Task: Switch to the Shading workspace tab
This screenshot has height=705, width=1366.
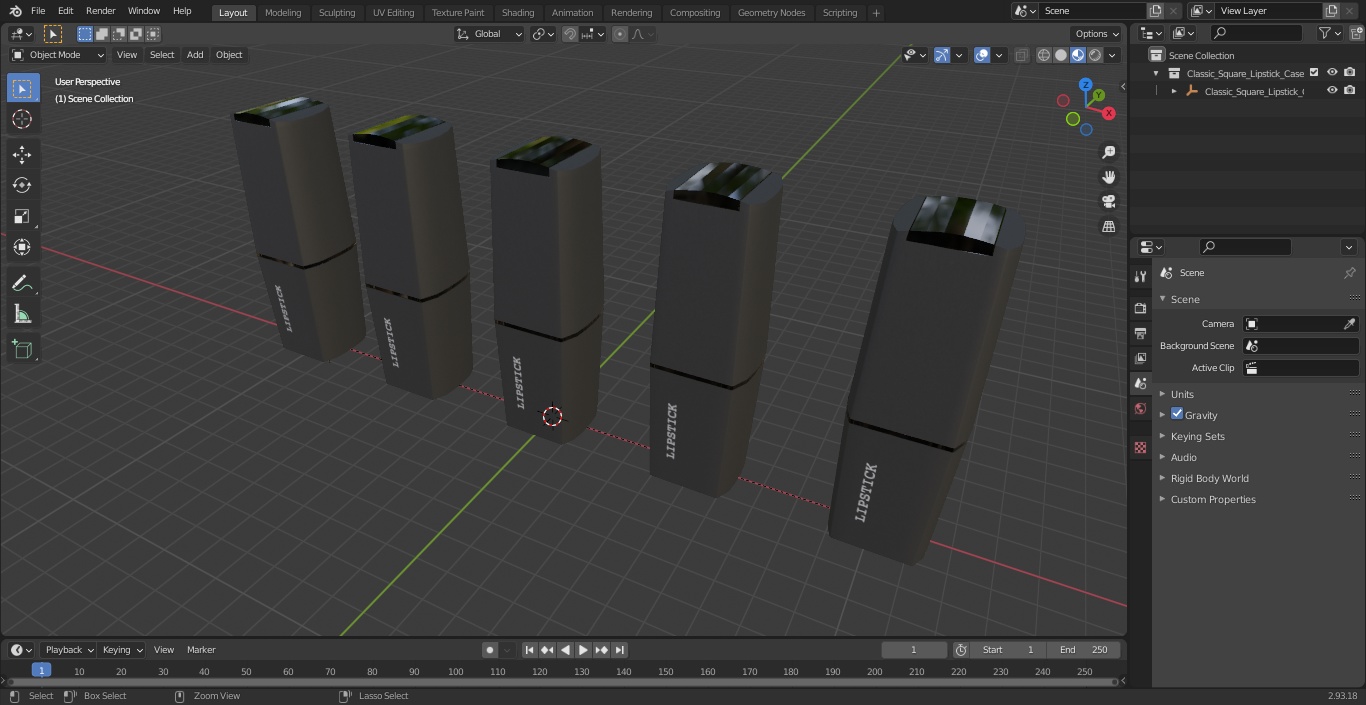Action: pyautogui.click(x=518, y=13)
